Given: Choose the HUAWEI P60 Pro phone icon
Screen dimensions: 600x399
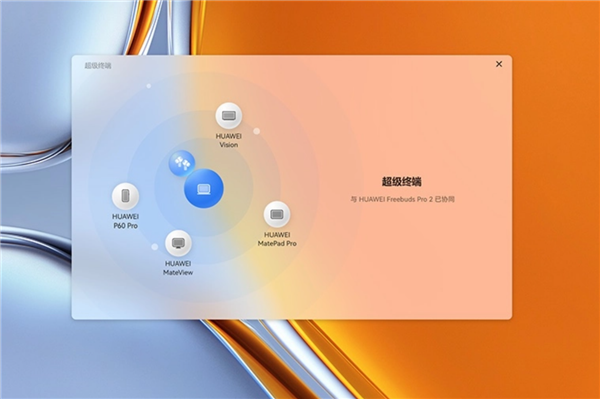Looking at the screenshot, I should tap(125, 196).
